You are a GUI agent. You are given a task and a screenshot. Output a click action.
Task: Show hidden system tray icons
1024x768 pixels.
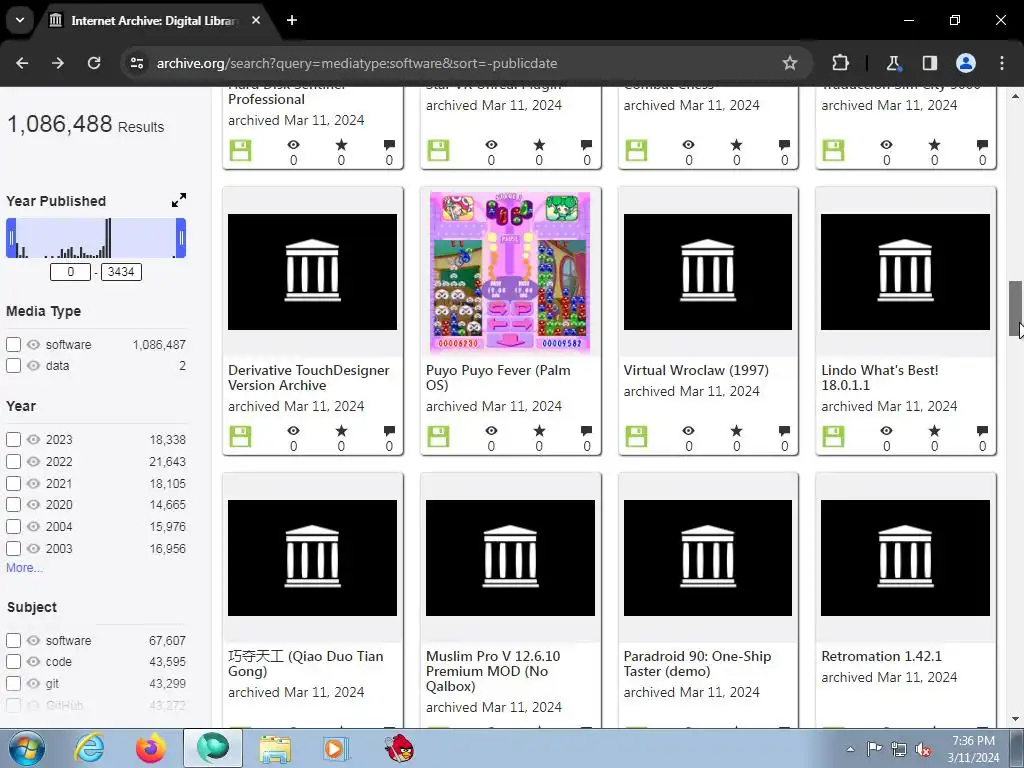[850, 749]
